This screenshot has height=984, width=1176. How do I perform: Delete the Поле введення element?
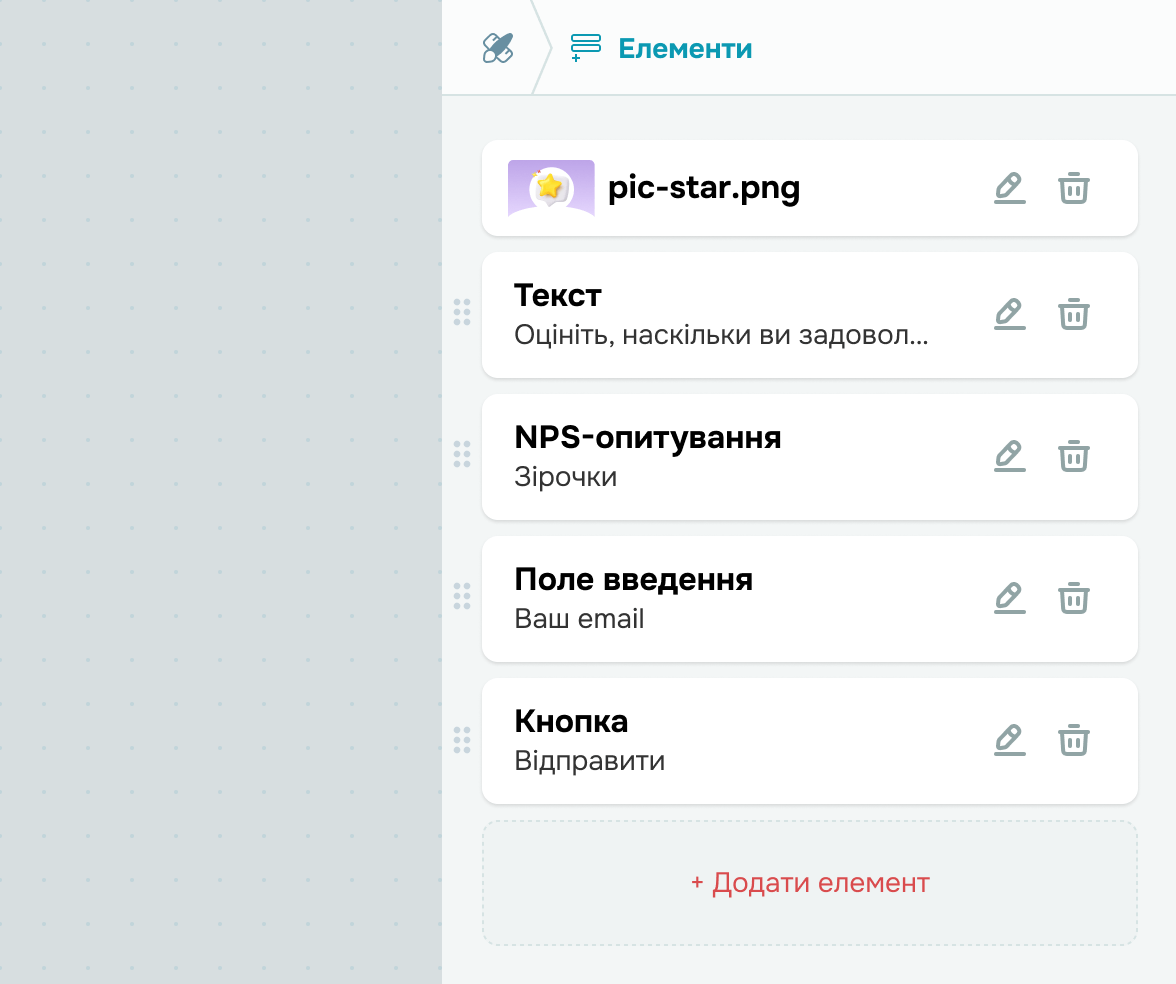1074,598
